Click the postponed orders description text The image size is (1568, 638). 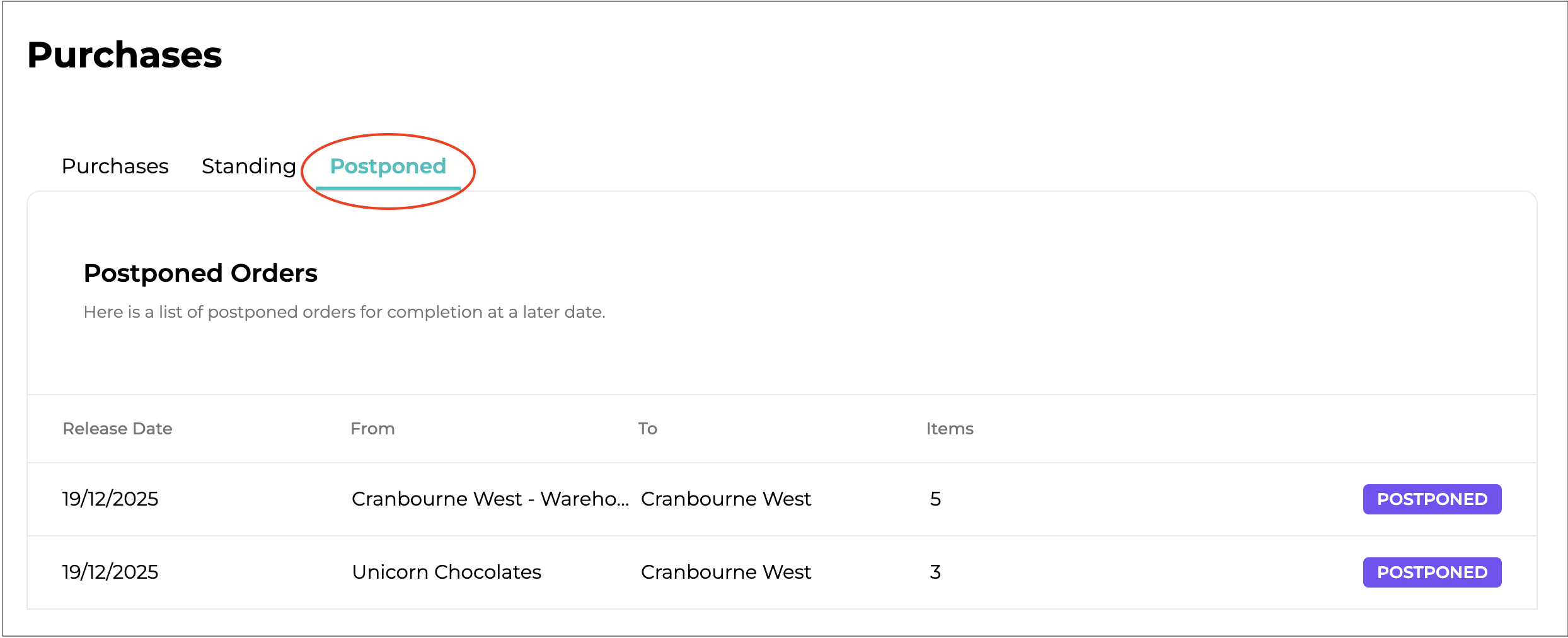tap(344, 312)
